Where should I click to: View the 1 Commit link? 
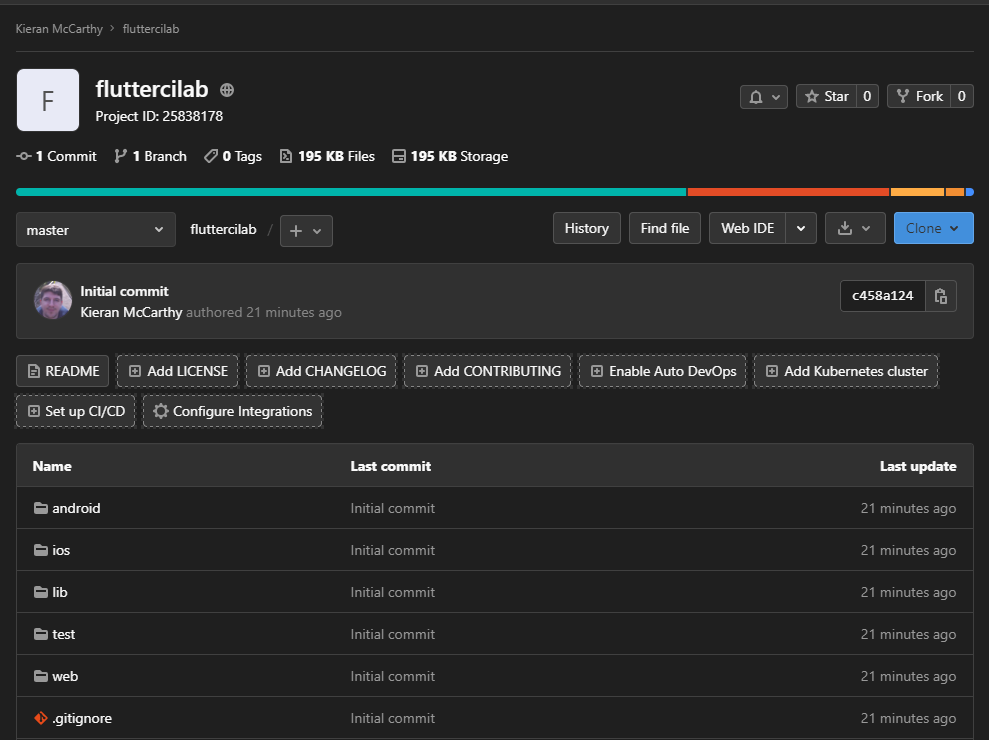coord(57,156)
